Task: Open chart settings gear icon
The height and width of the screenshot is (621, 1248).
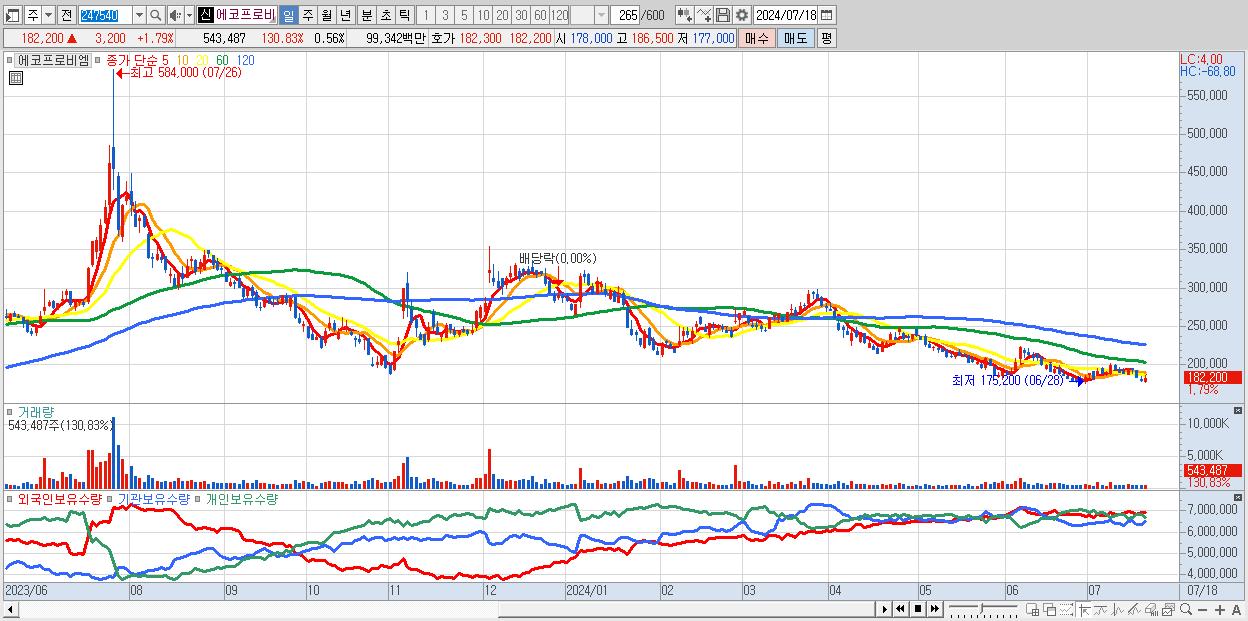Action: 742,15
